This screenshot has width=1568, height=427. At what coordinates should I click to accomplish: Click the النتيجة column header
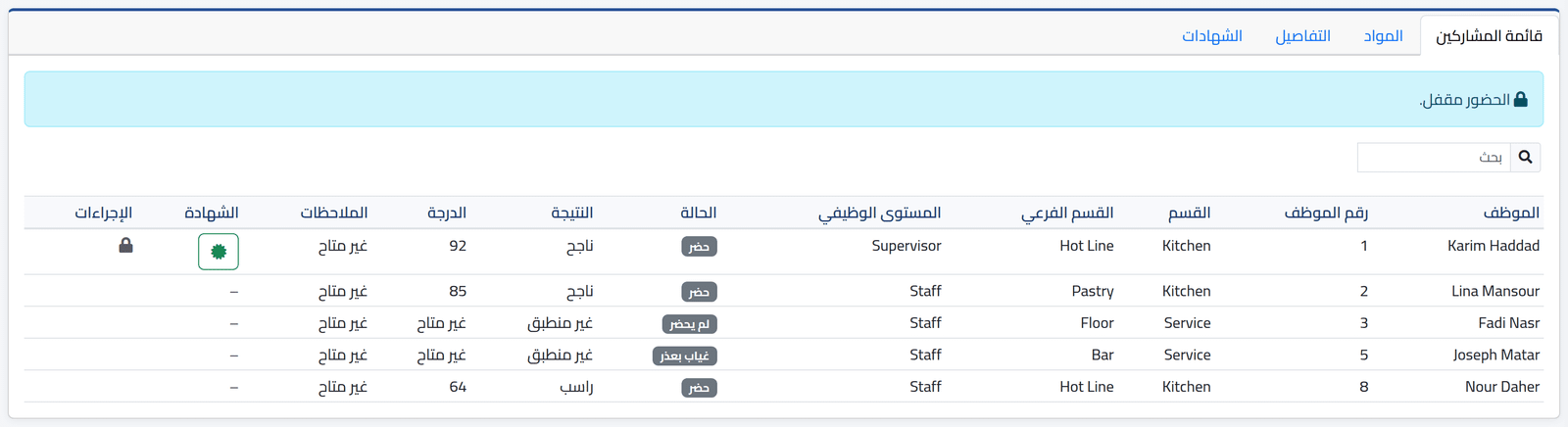click(x=571, y=213)
